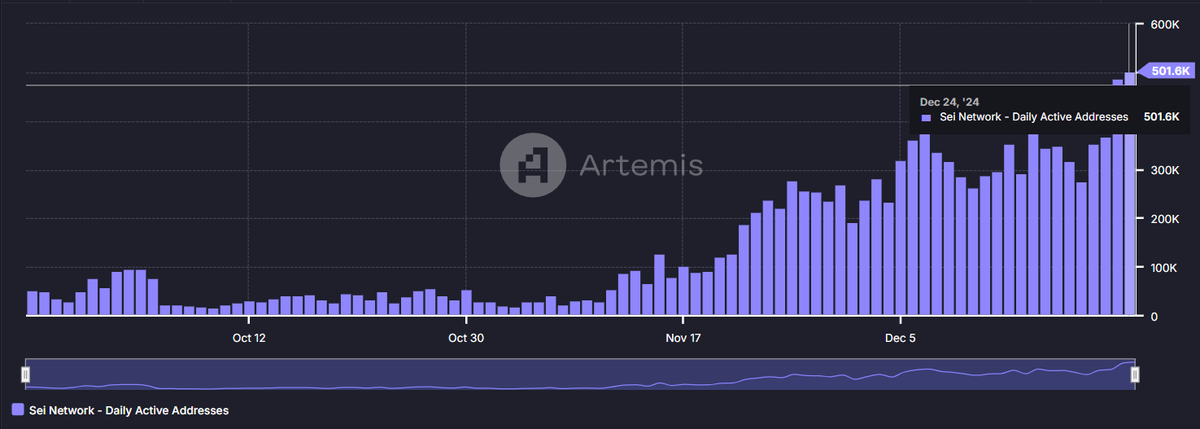Click the purple legend color square
Viewport: 1200px width, 429px height.
tap(17, 410)
